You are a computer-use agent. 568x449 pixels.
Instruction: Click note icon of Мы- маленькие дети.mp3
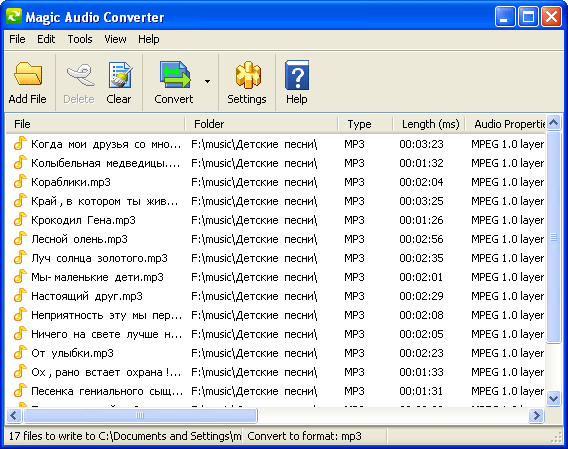[x=20, y=276]
